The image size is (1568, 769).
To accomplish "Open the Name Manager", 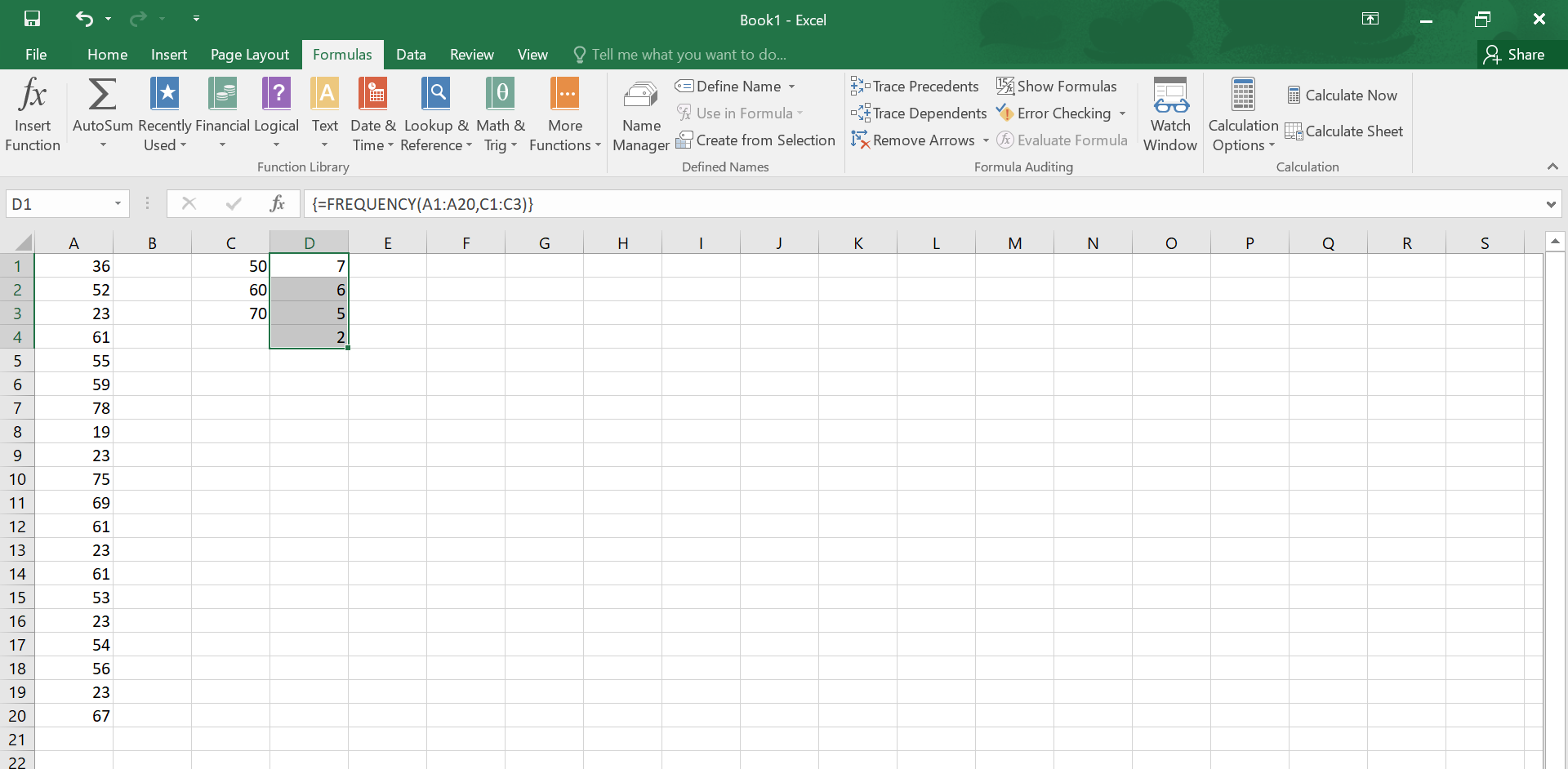I will coord(640,114).
